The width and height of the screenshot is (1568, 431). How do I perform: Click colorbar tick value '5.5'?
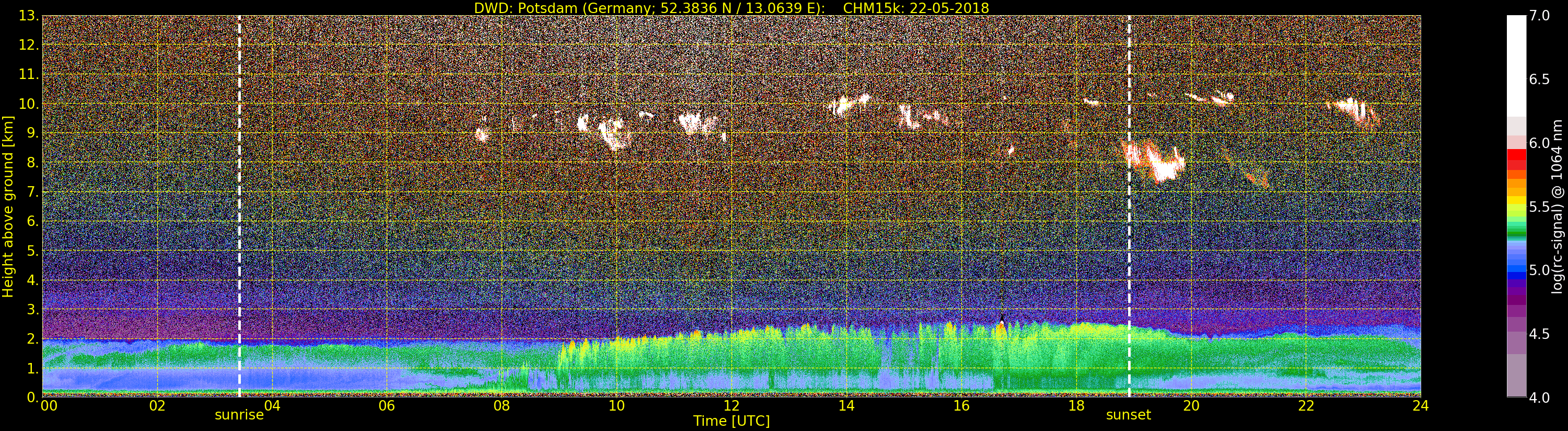[x=1539, y=207]
